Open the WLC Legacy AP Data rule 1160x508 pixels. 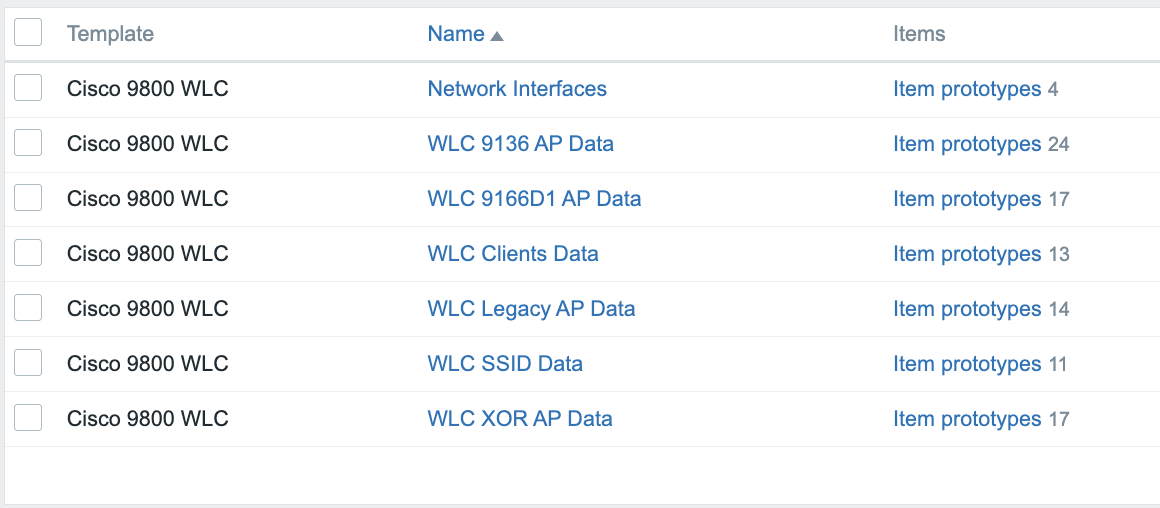click(531, 309)
